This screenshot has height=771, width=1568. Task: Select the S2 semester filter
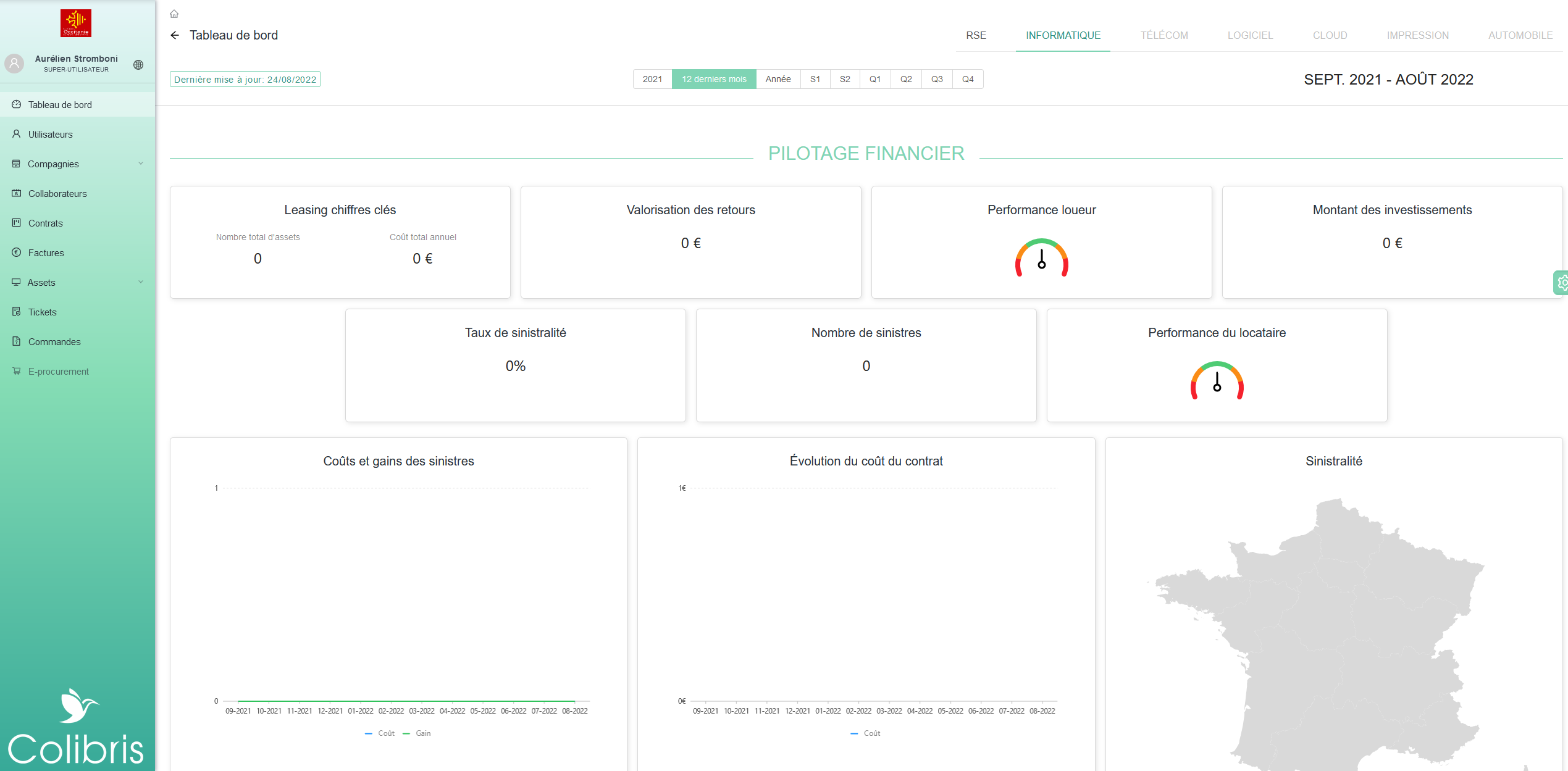[845, 79]
